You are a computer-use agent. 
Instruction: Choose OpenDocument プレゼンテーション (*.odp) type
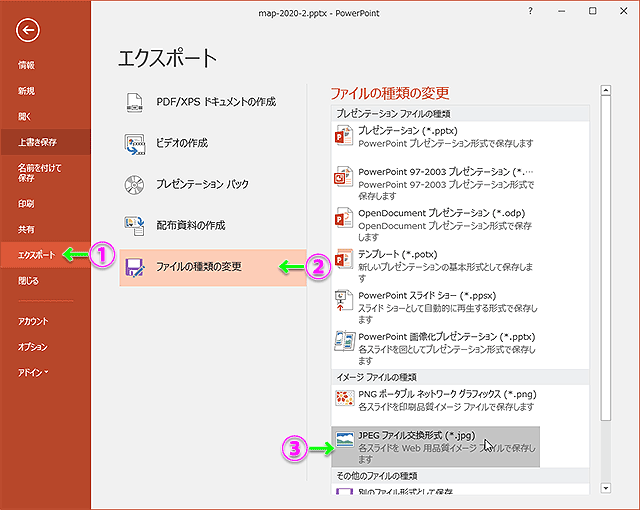click(x=436, y=225)
